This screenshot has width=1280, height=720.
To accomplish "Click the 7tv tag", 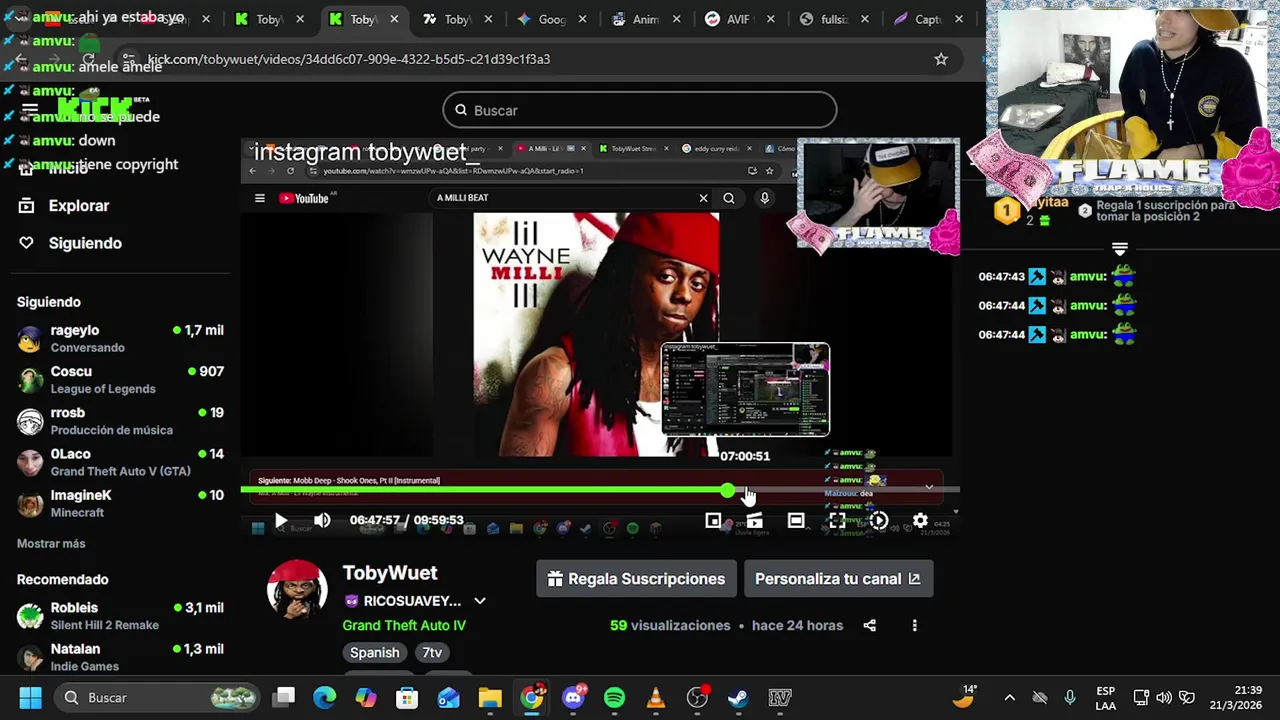I will (x=432, y=652).
